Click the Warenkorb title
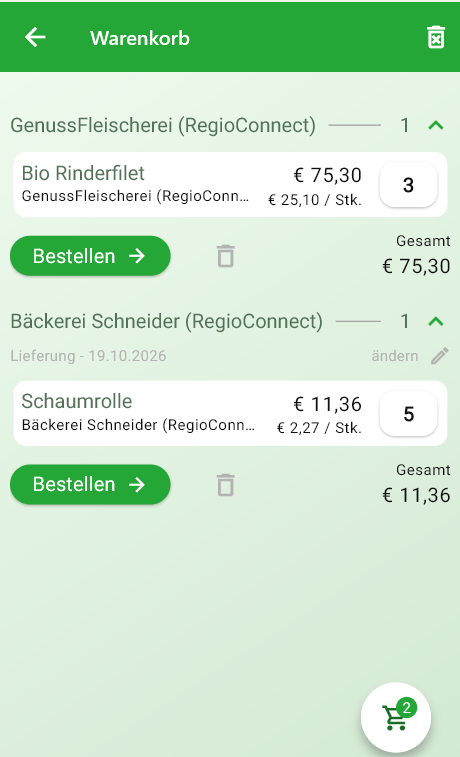 tap(140, 38)
